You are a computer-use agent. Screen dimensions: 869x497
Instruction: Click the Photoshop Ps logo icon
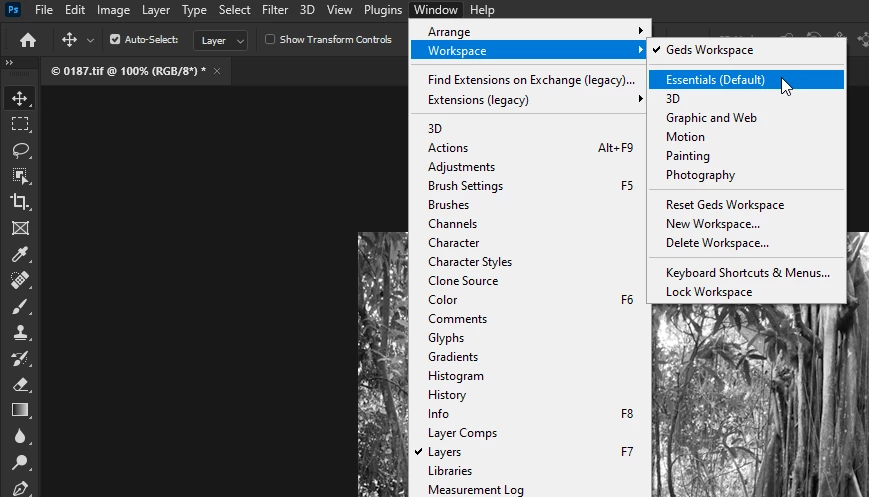pyautogui.click(x=13, y=9)
